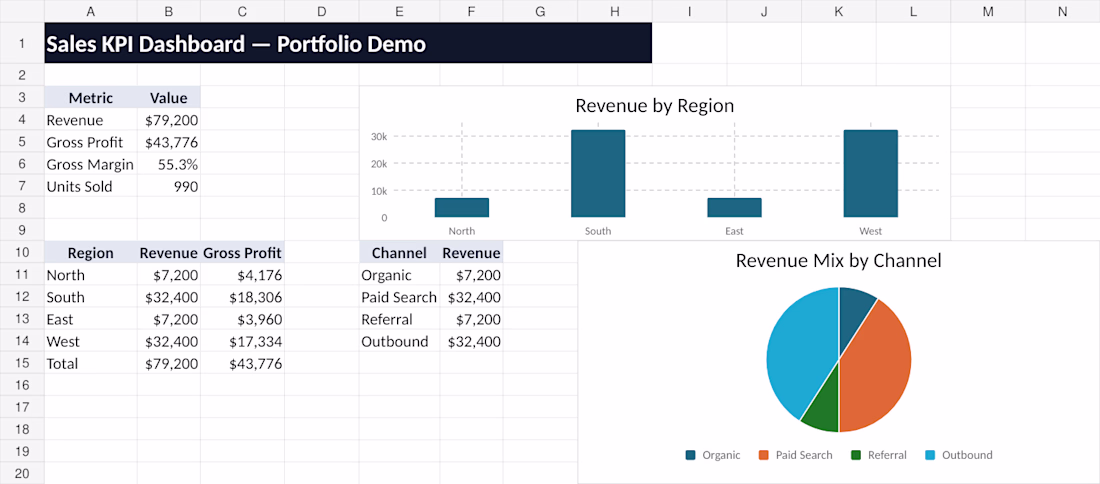Select the South region cell
1100x484 pixels.
tap(90, 297)
